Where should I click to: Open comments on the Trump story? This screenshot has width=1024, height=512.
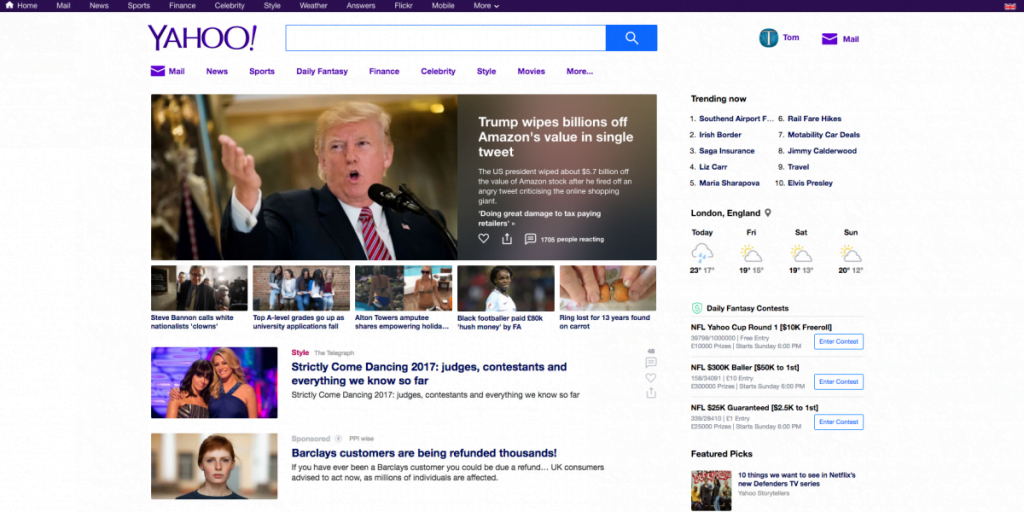click(530, 239)
